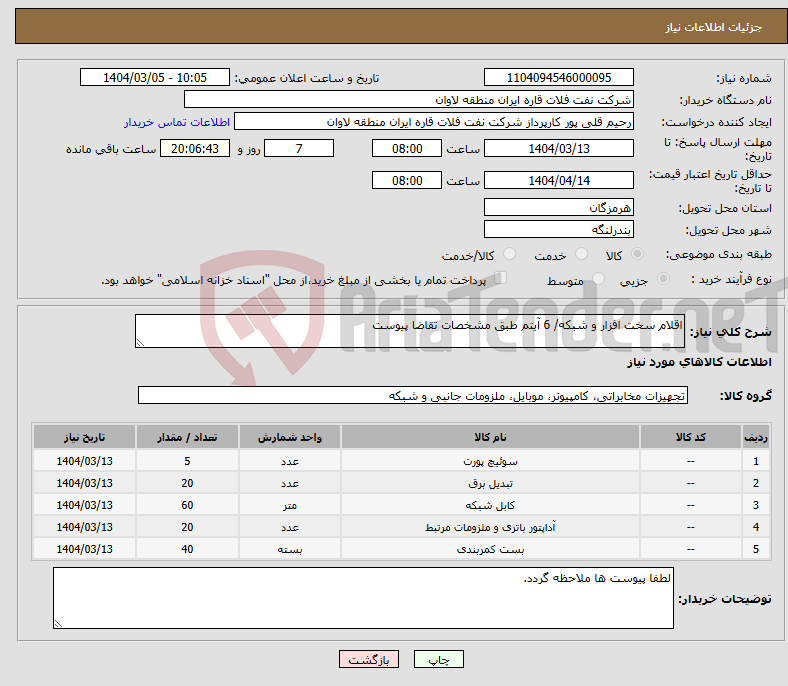Click row number 4 cell

point(755,527)
